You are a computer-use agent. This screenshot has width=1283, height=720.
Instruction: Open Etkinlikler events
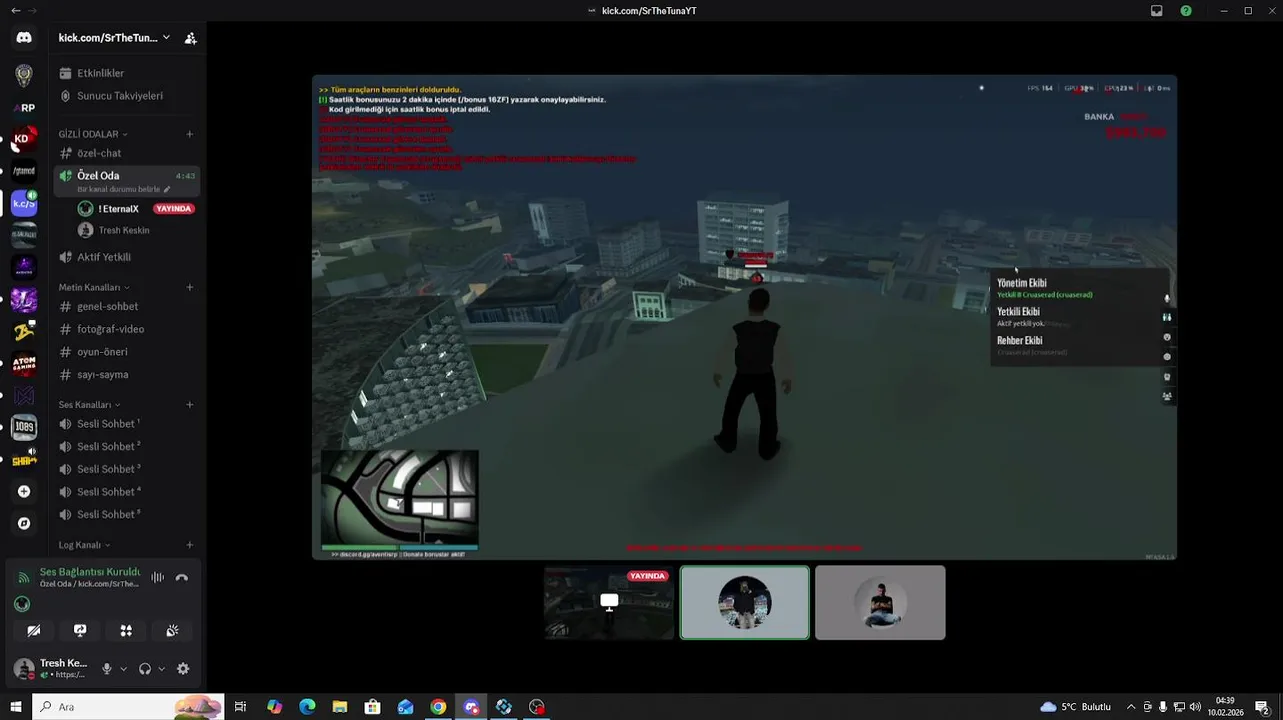126,73
